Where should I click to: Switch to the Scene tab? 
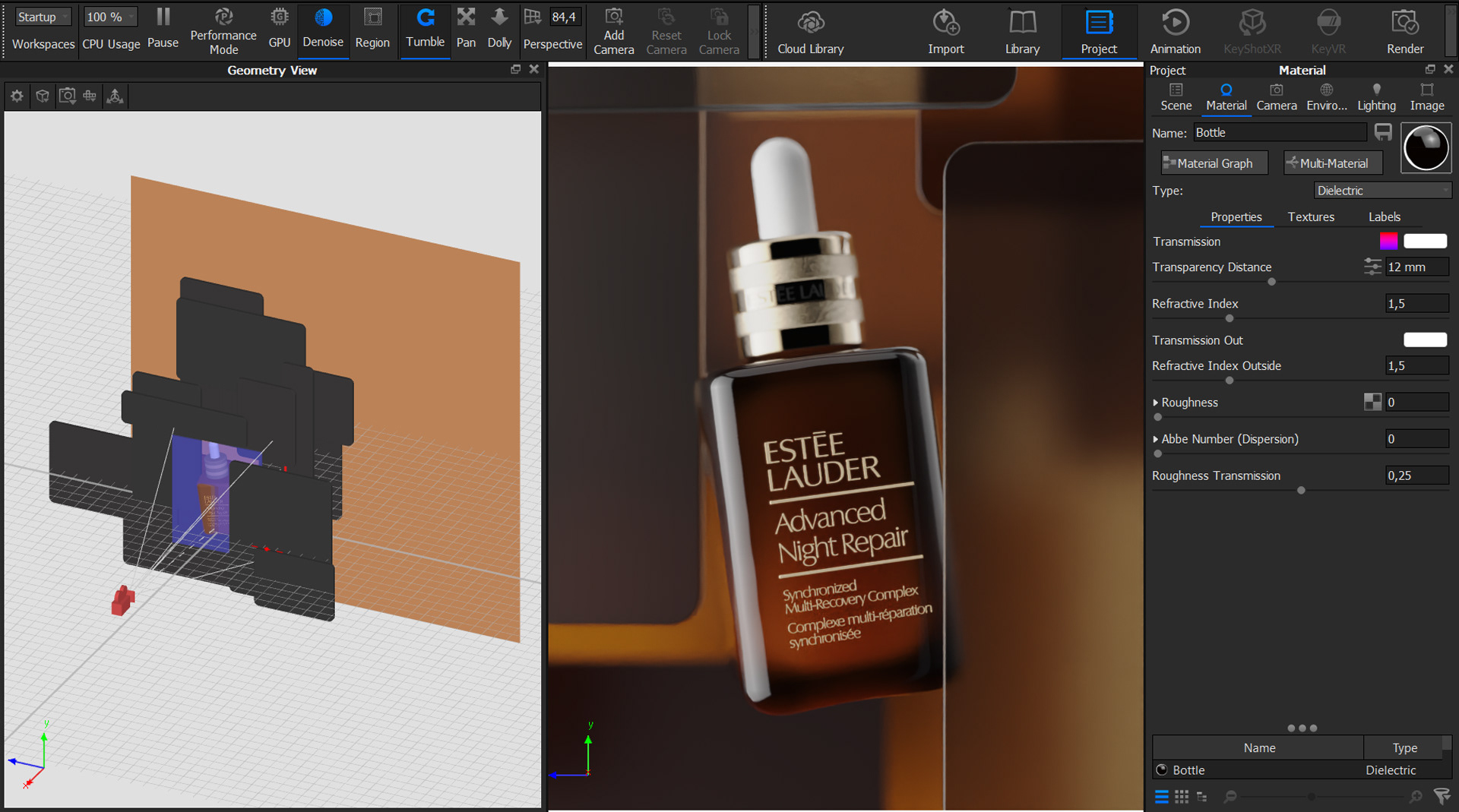click(x=1176, y=98)
